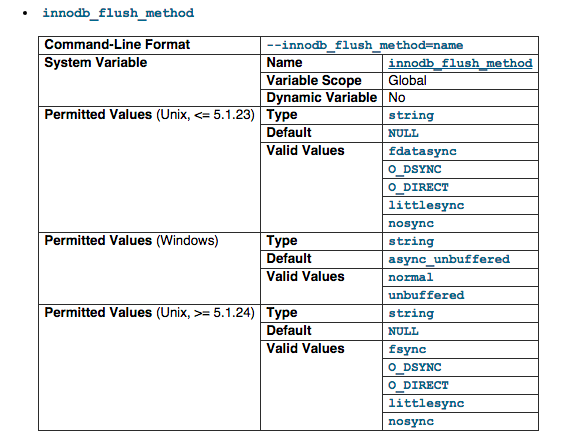The image size is (578, 443).
Task: Click Permitted Values (Unix, <= 5.1.23) label
Action: pos(149,115)
